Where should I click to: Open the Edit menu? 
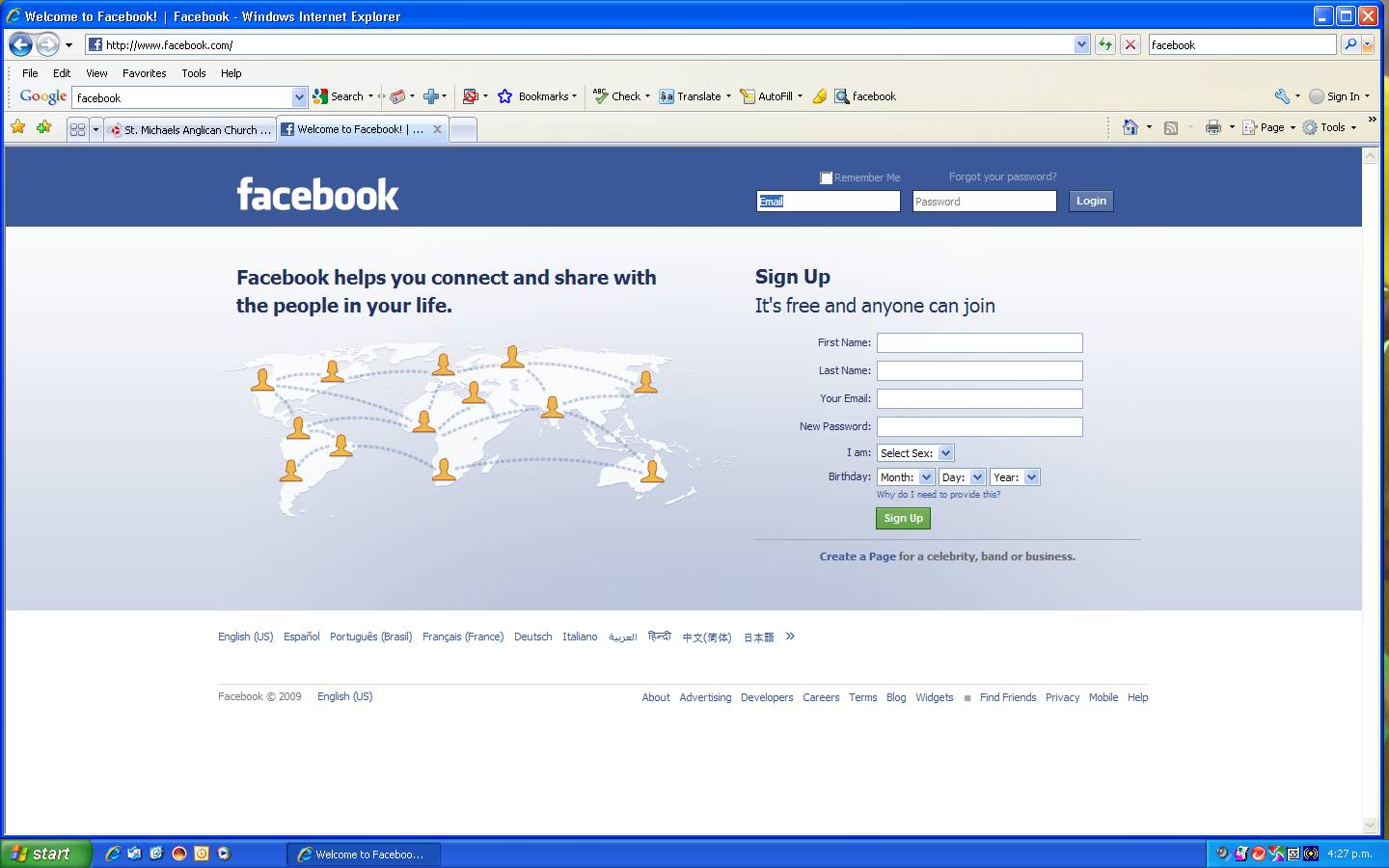tap(62, 73)
